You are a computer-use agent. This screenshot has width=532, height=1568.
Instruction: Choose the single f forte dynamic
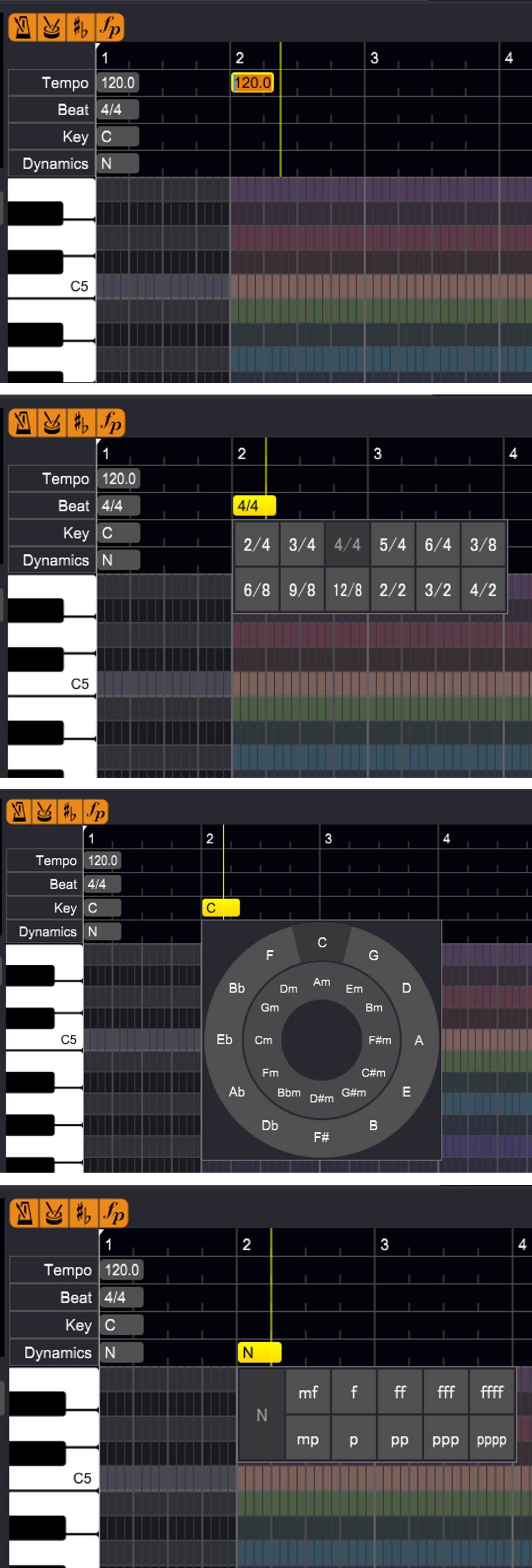click(x=354, y=1392)
